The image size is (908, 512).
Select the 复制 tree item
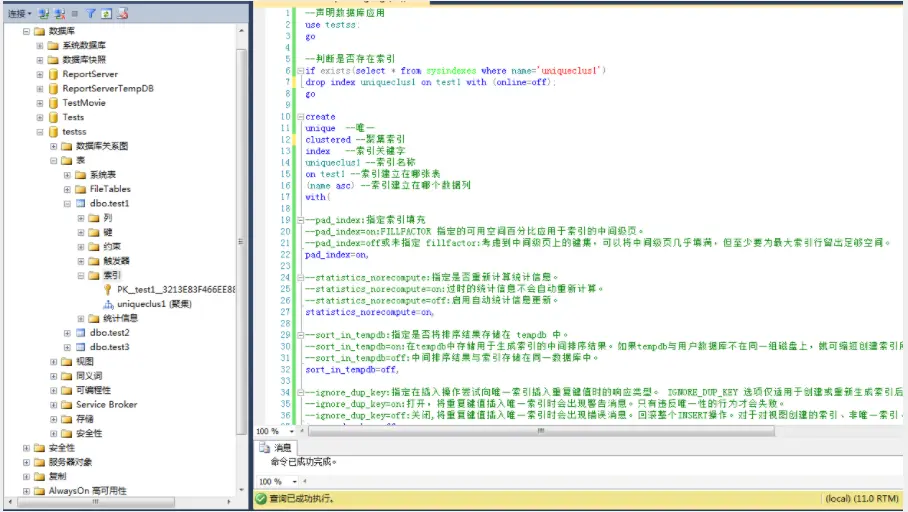(x=57, y=477)
